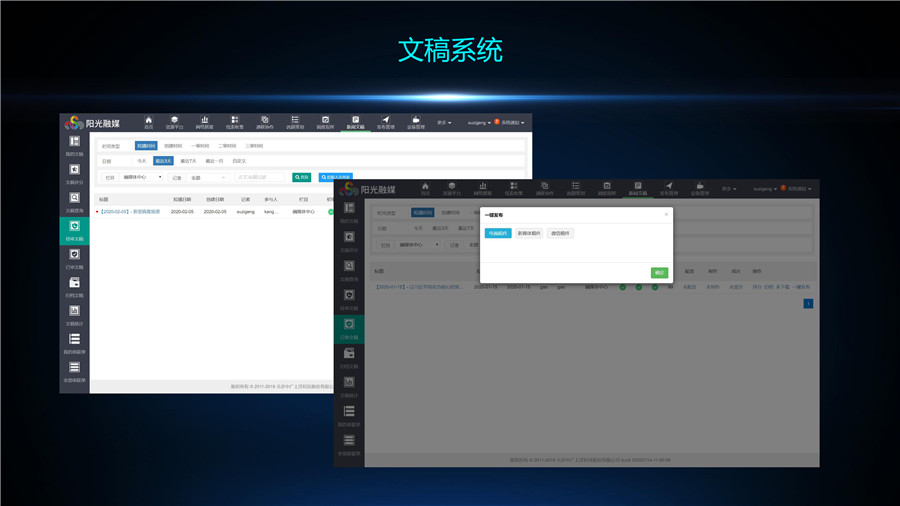Choose 新媒体稿件 option in publish dialog
This screenshot has width=900, height=506.
point(529,233)
